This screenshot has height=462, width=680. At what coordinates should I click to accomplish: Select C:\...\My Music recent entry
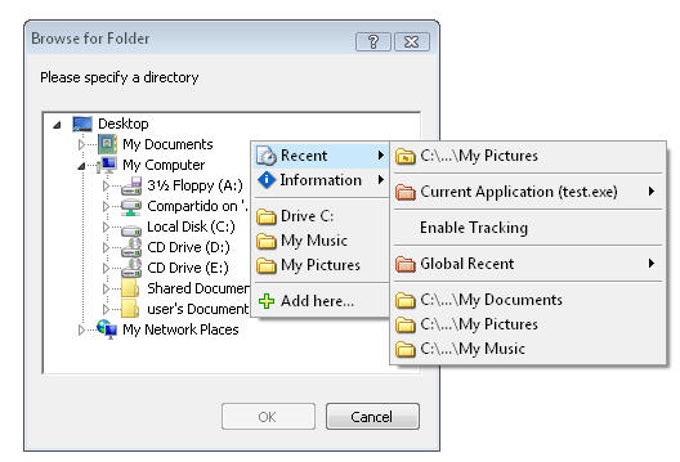click(528, 349)
